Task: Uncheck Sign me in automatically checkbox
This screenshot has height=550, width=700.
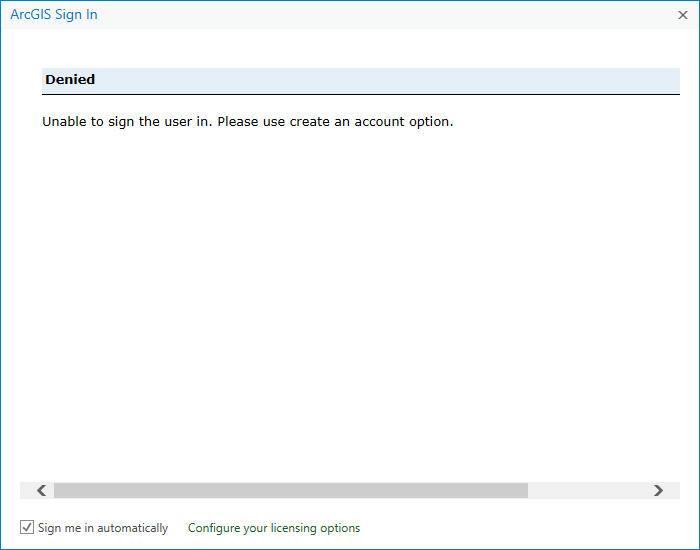Action: point(27,527)
